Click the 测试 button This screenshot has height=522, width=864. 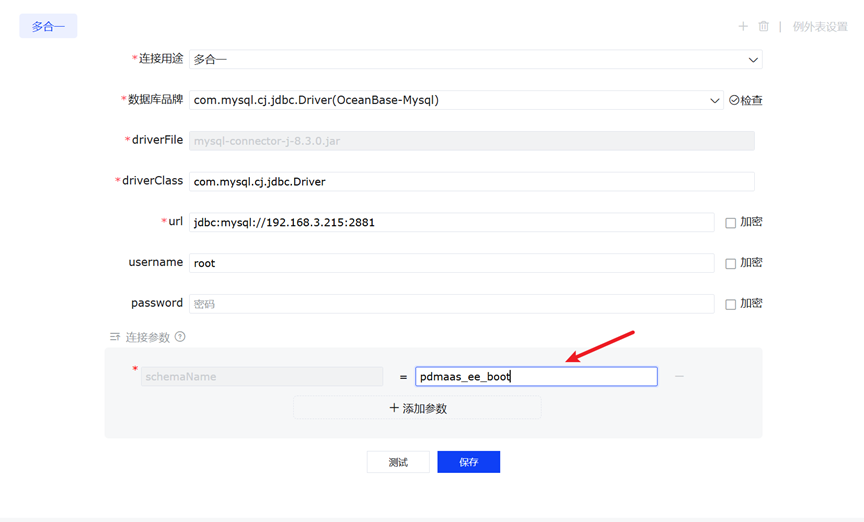pyautogui.click(x=398, y=462)
